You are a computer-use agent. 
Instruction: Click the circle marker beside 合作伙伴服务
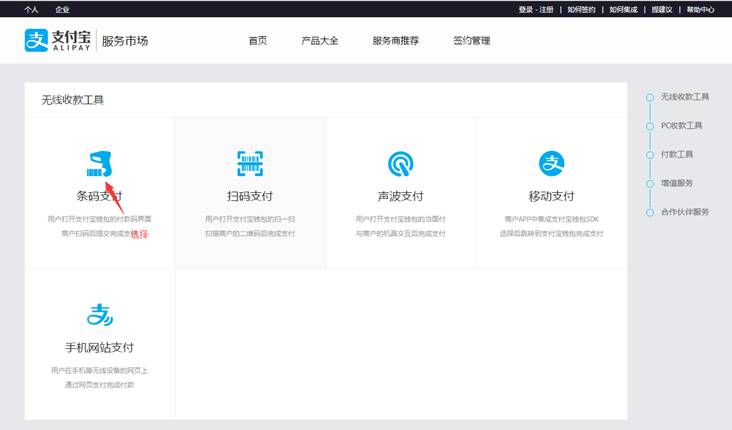(649, 213)
